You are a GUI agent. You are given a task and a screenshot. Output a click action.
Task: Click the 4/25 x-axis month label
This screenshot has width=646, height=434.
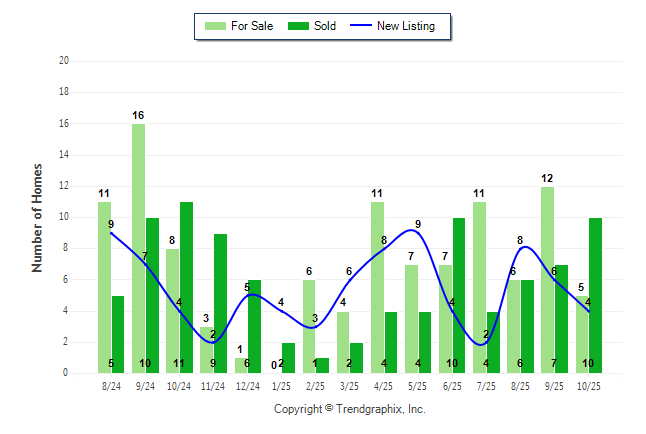(x=384, y=384)
